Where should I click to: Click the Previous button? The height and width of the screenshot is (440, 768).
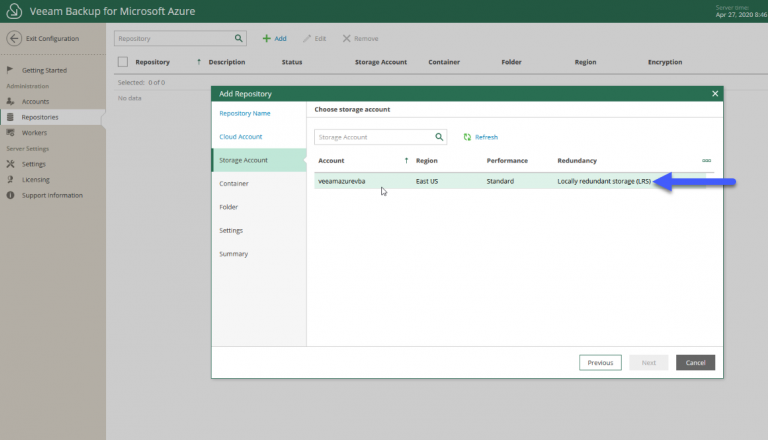coord(600,363)
